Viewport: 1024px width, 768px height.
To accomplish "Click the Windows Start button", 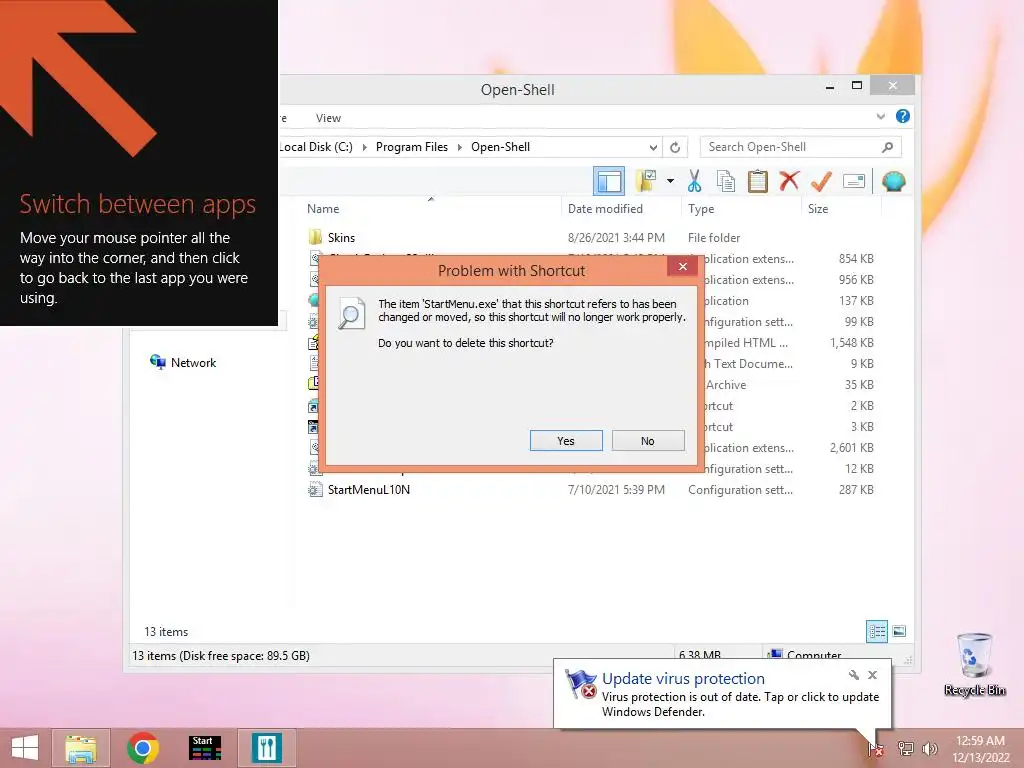I will [x=25, y=748].
